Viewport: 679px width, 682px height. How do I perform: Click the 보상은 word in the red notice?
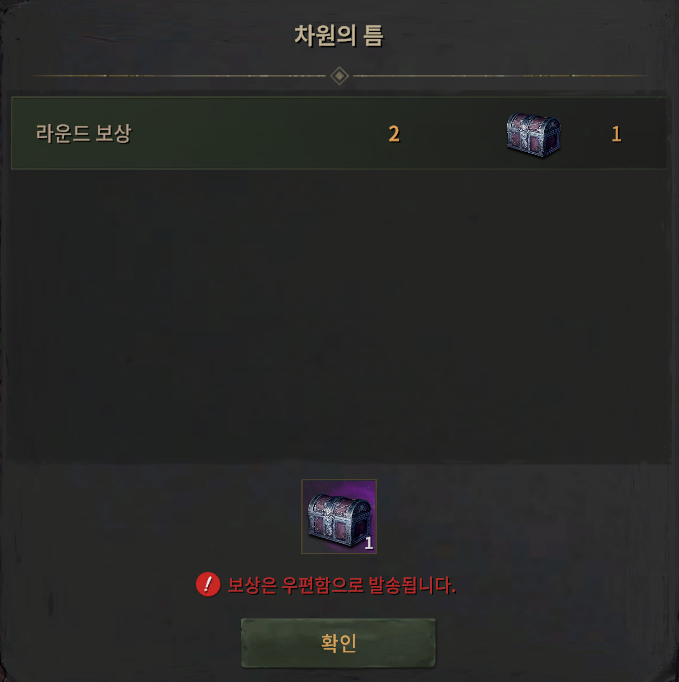coord(252,585)
